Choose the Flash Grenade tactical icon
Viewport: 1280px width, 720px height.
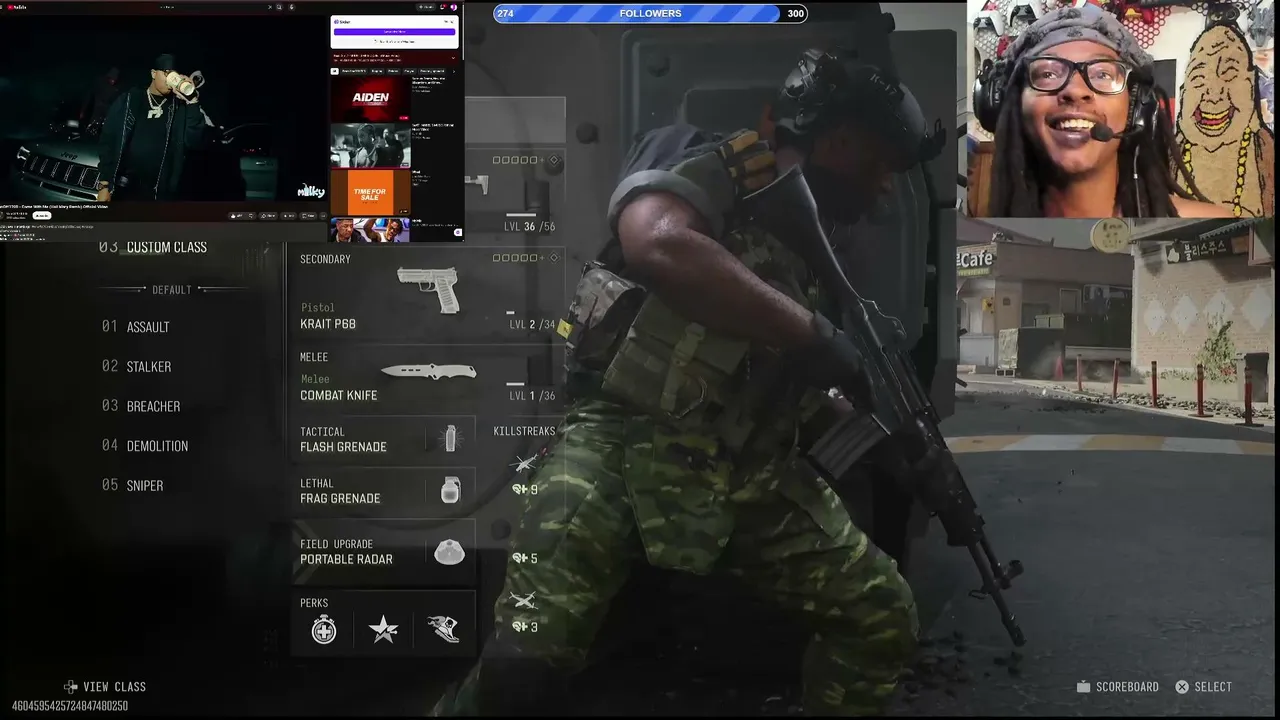(450, 438)
